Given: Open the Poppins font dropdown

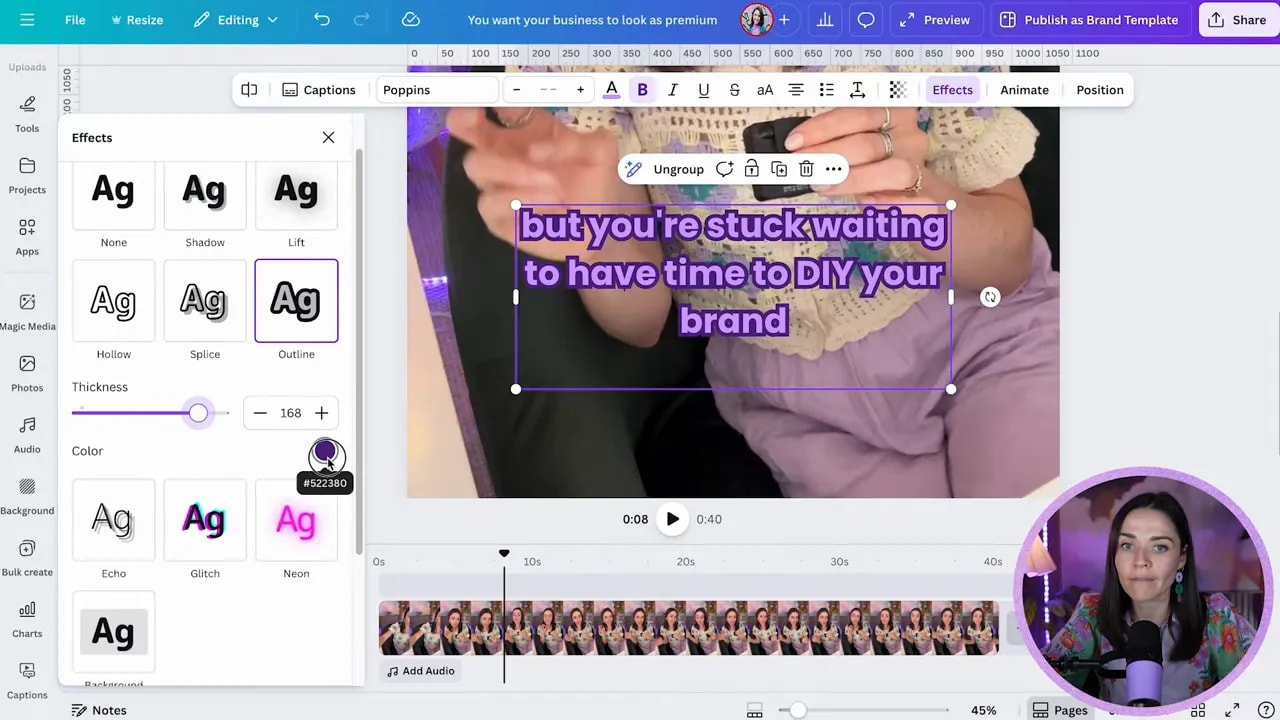Looking at the screenshot, I should tap(437, 89).
